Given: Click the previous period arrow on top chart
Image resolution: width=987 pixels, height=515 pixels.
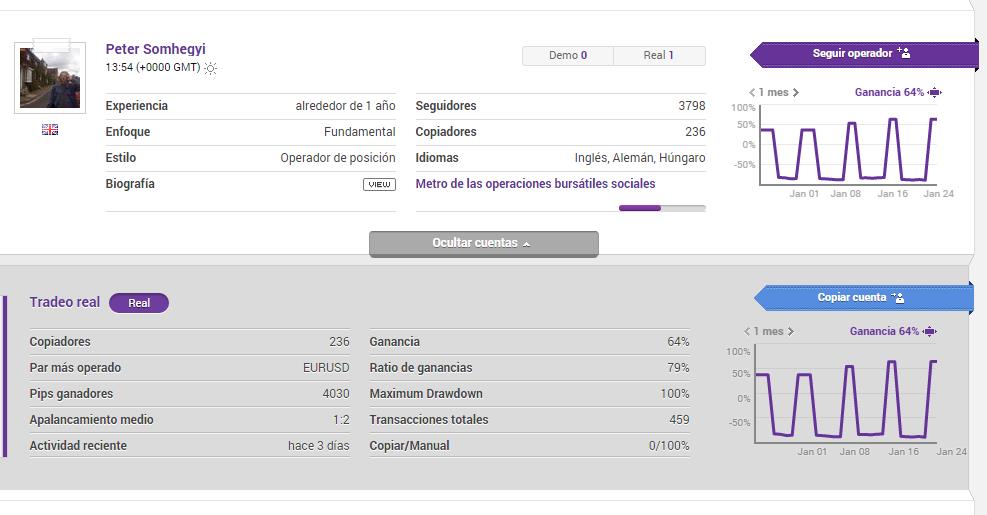Looking at the screenshot, I should [752, 93].
